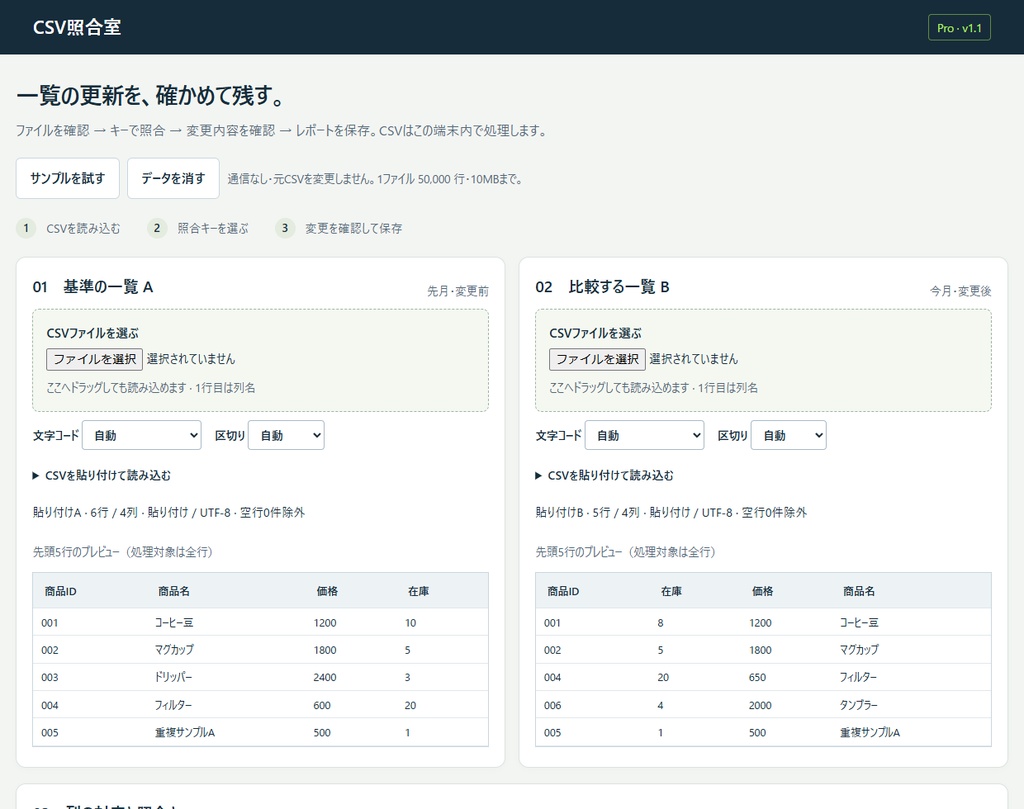Click 商品名 header in table A
This screenshot has width=1024, height=809.
(x=174, y=592)
